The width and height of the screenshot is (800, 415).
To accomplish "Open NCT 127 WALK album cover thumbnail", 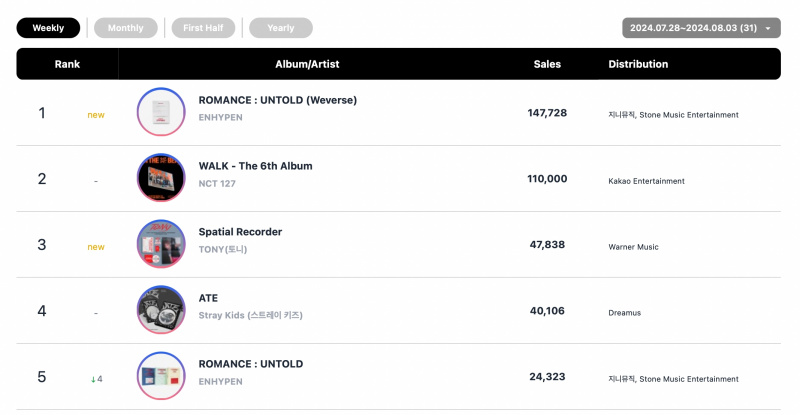I will click(161, 178).
